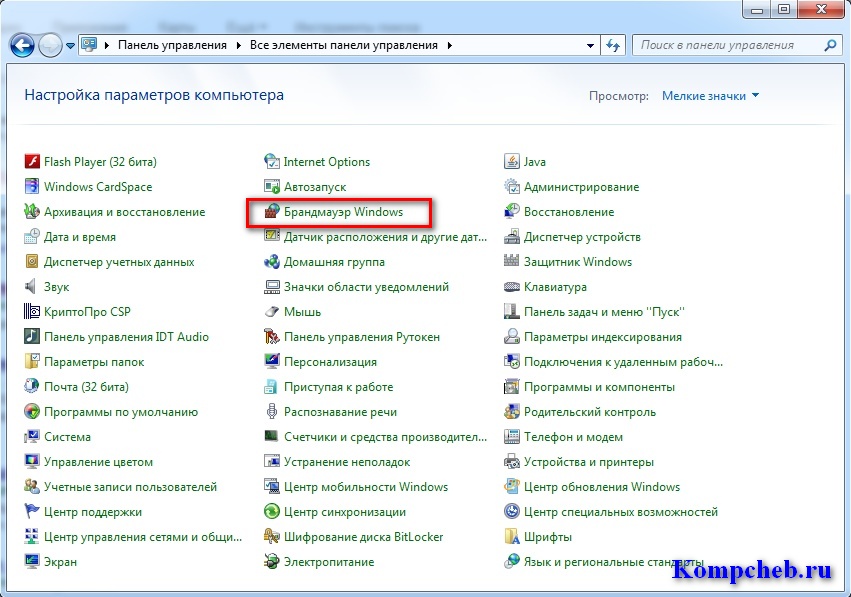Open the Центр синхронизации green icon
This screenshot has width=851, height=597.
(x=271, y=512)
